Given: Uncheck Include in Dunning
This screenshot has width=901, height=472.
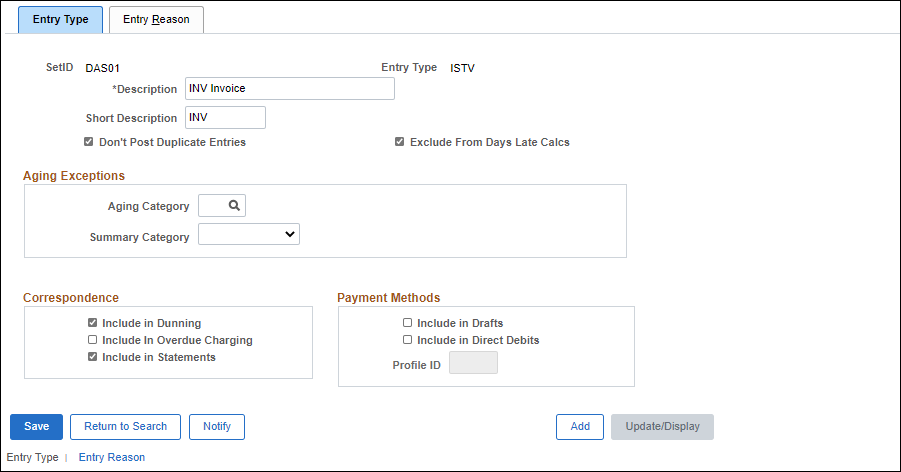Looking at the screenshot, I should (x=93, y=323).
